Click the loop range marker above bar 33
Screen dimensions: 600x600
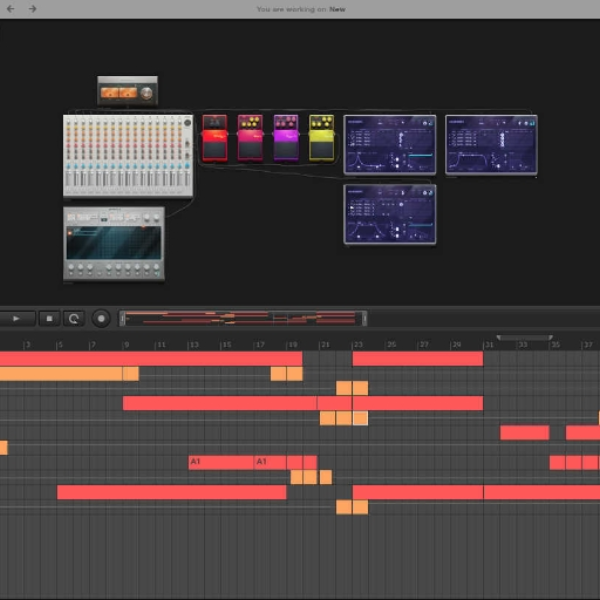524,338
